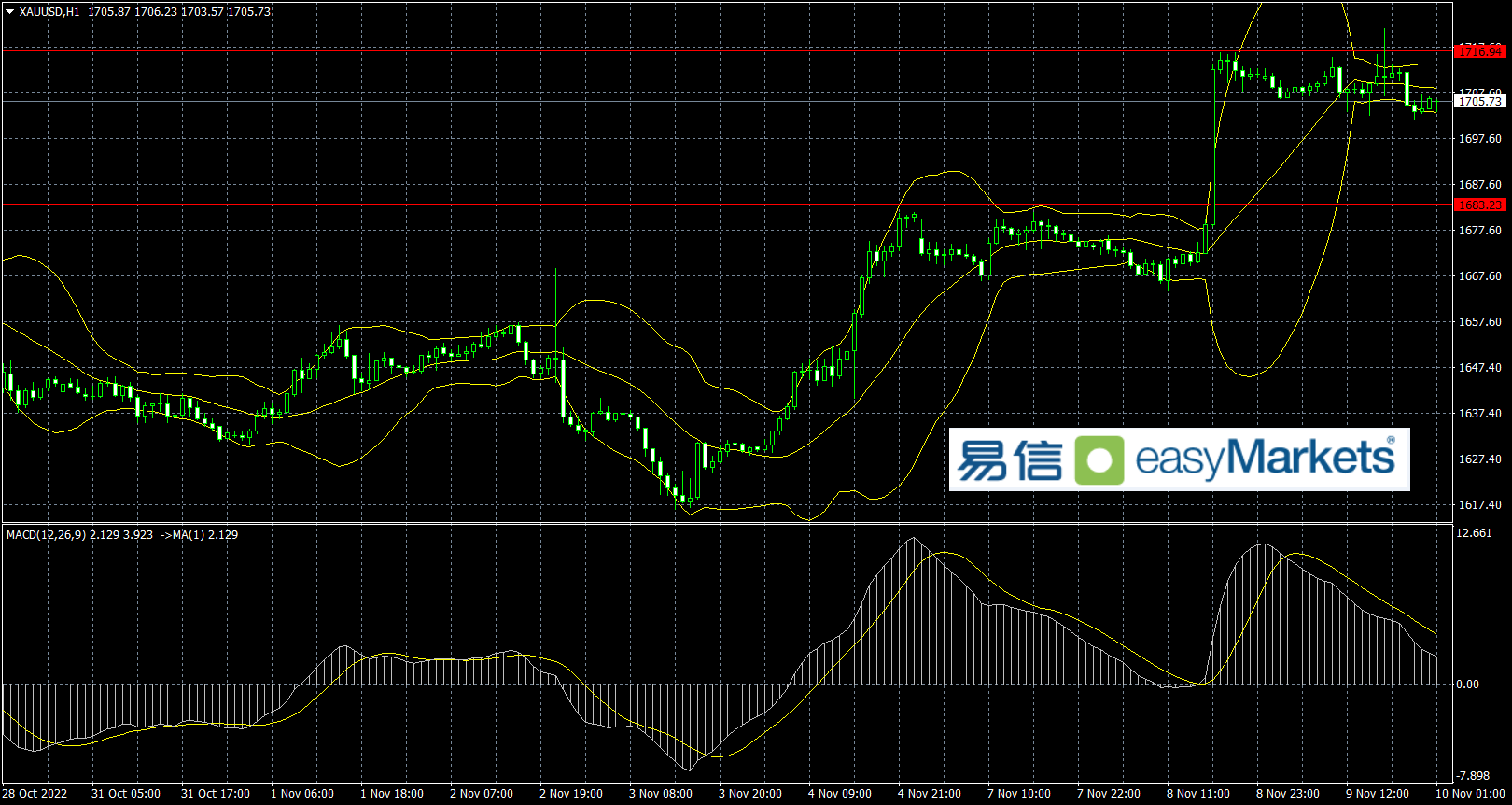Click the 2 Nov 07:00 time label
Screen dimensions: 1512x805
click(x=482, y=794)
